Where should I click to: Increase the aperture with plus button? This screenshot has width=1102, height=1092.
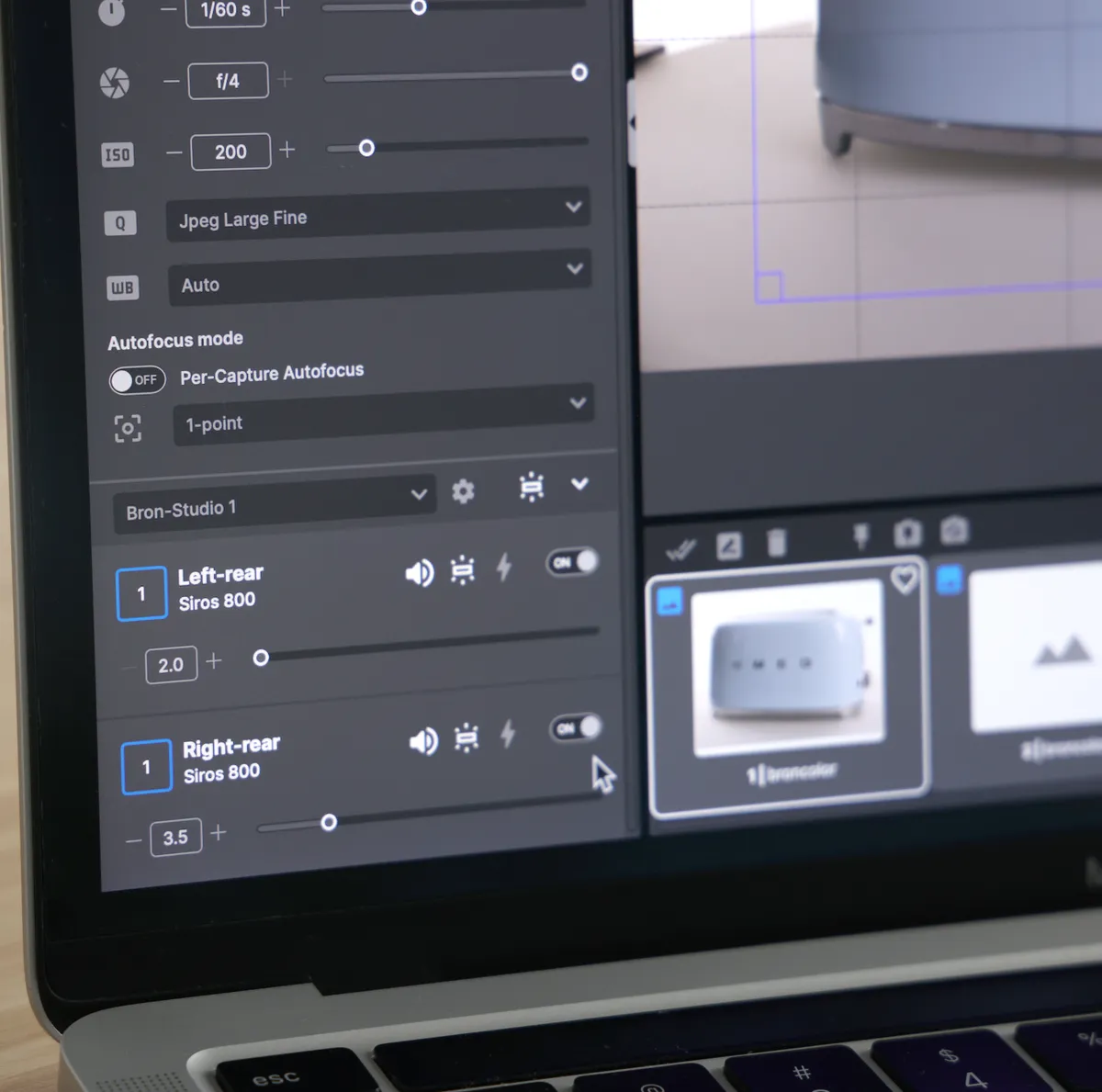point(285,79)
